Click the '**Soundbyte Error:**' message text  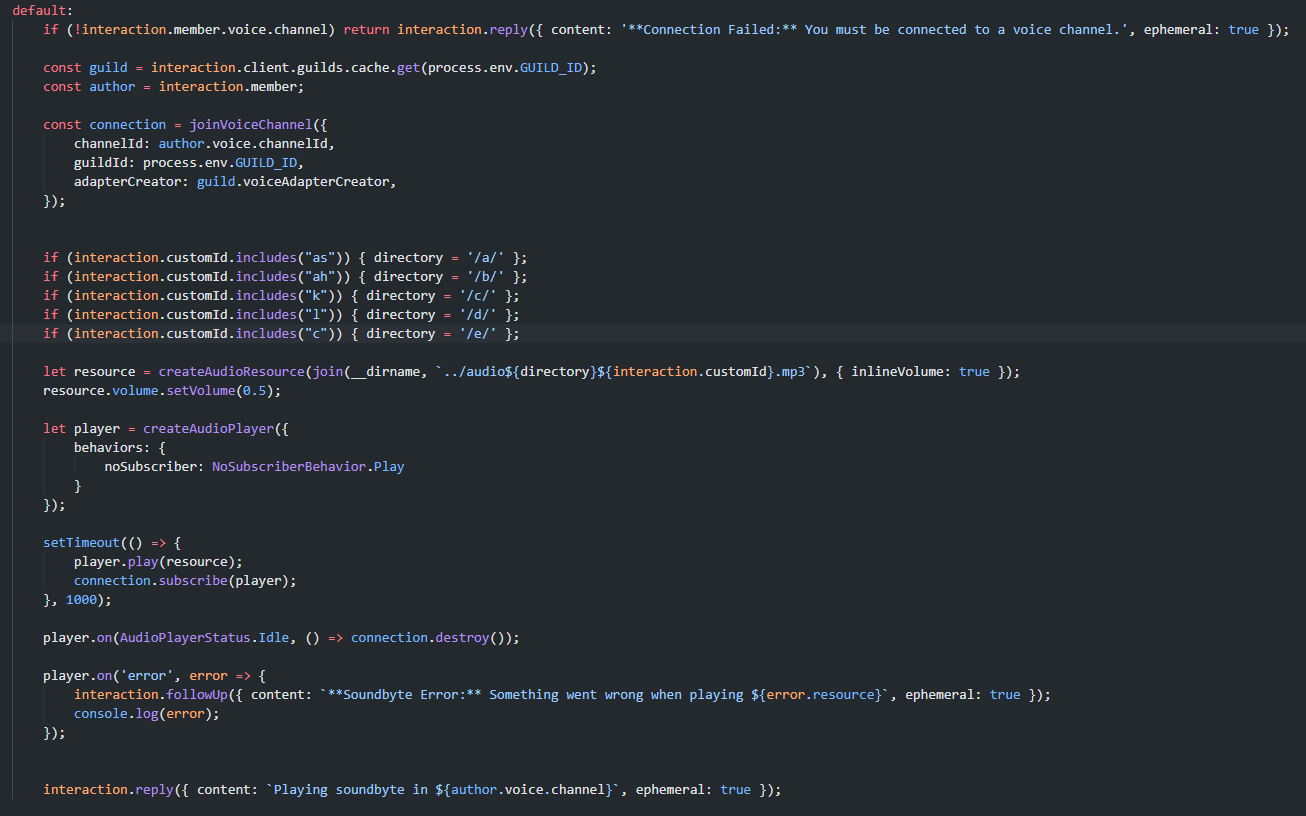pos(404,694)
